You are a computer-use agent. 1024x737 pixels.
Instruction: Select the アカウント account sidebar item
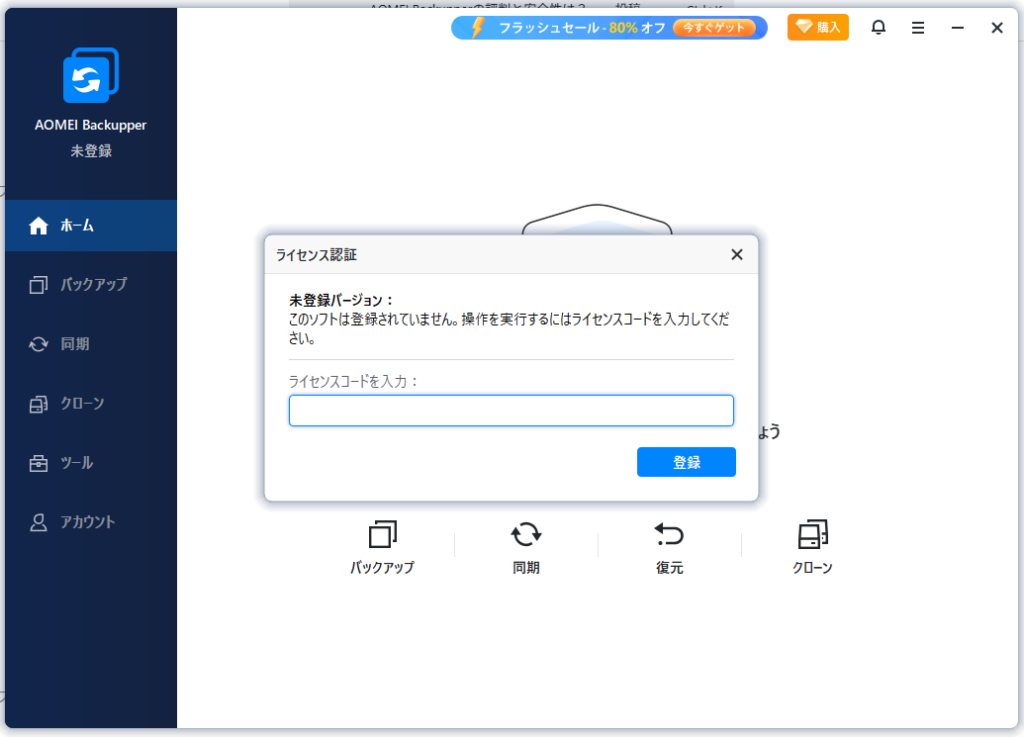tap(91, 522)
